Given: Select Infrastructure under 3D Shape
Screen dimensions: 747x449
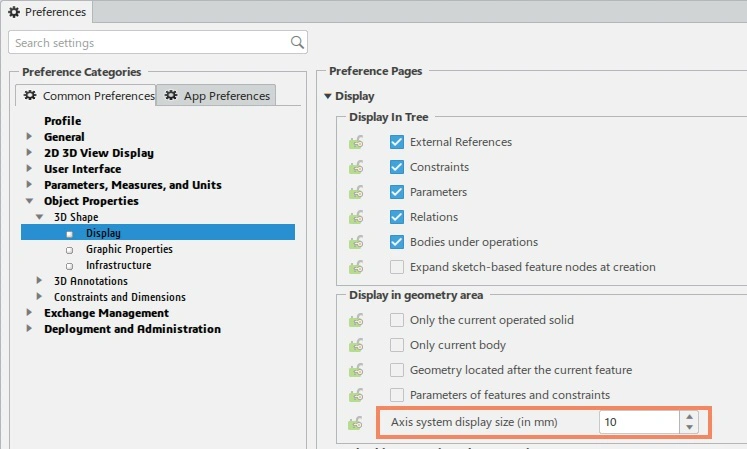Looking at the screenshot, I should point(118,265).
